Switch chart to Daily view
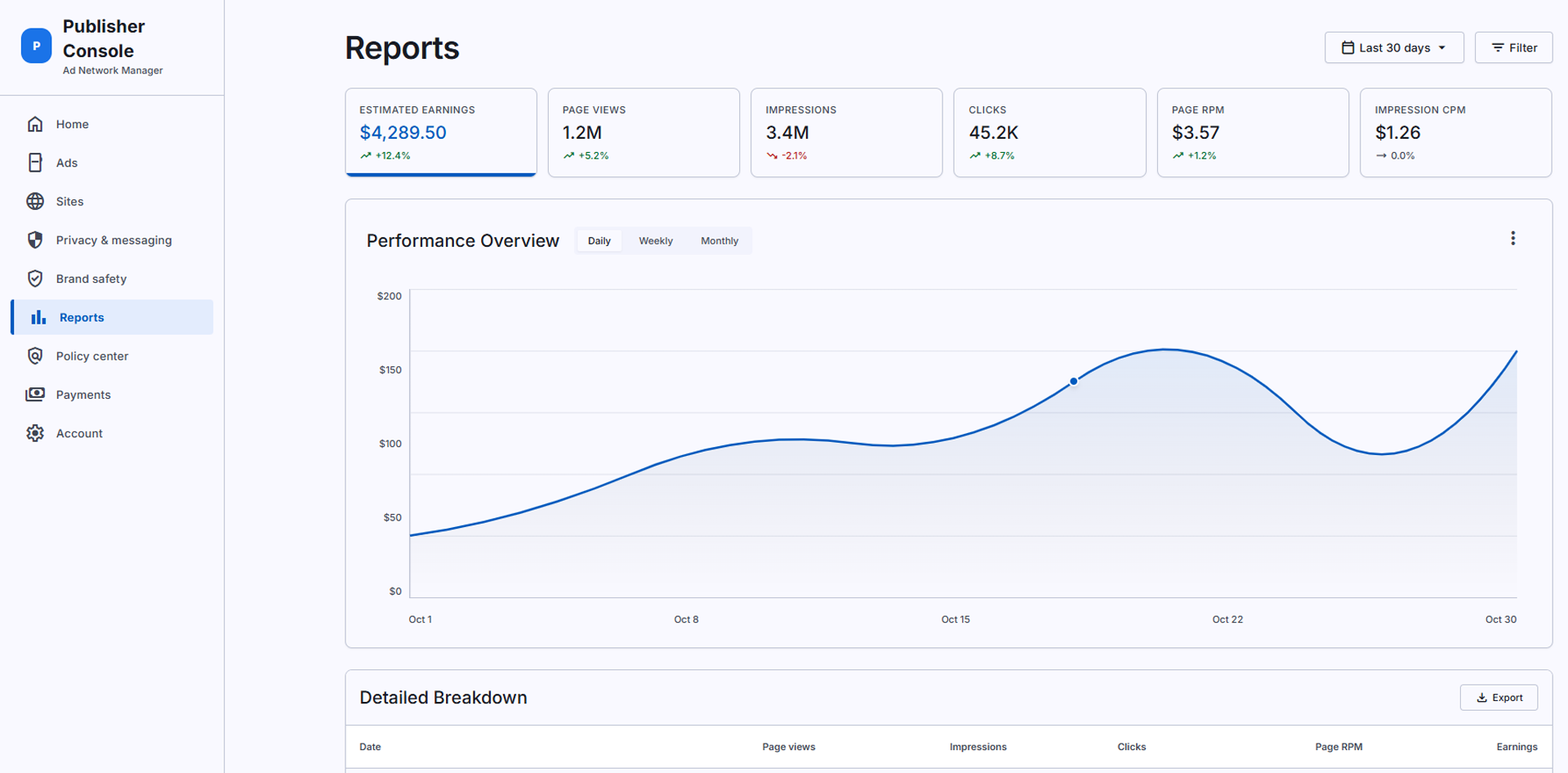 coord(599,241)
